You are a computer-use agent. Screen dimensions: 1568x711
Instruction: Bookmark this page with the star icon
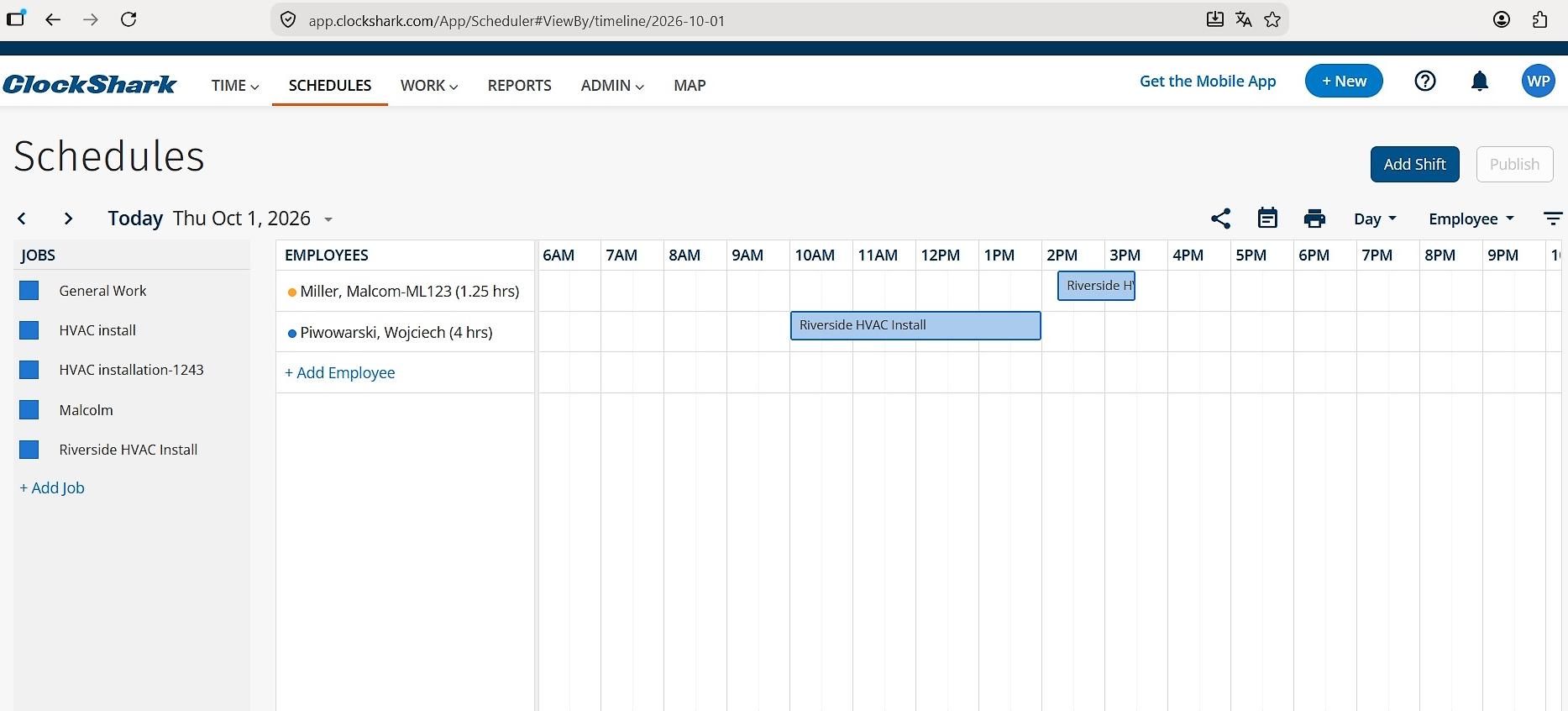(1272, 19)
